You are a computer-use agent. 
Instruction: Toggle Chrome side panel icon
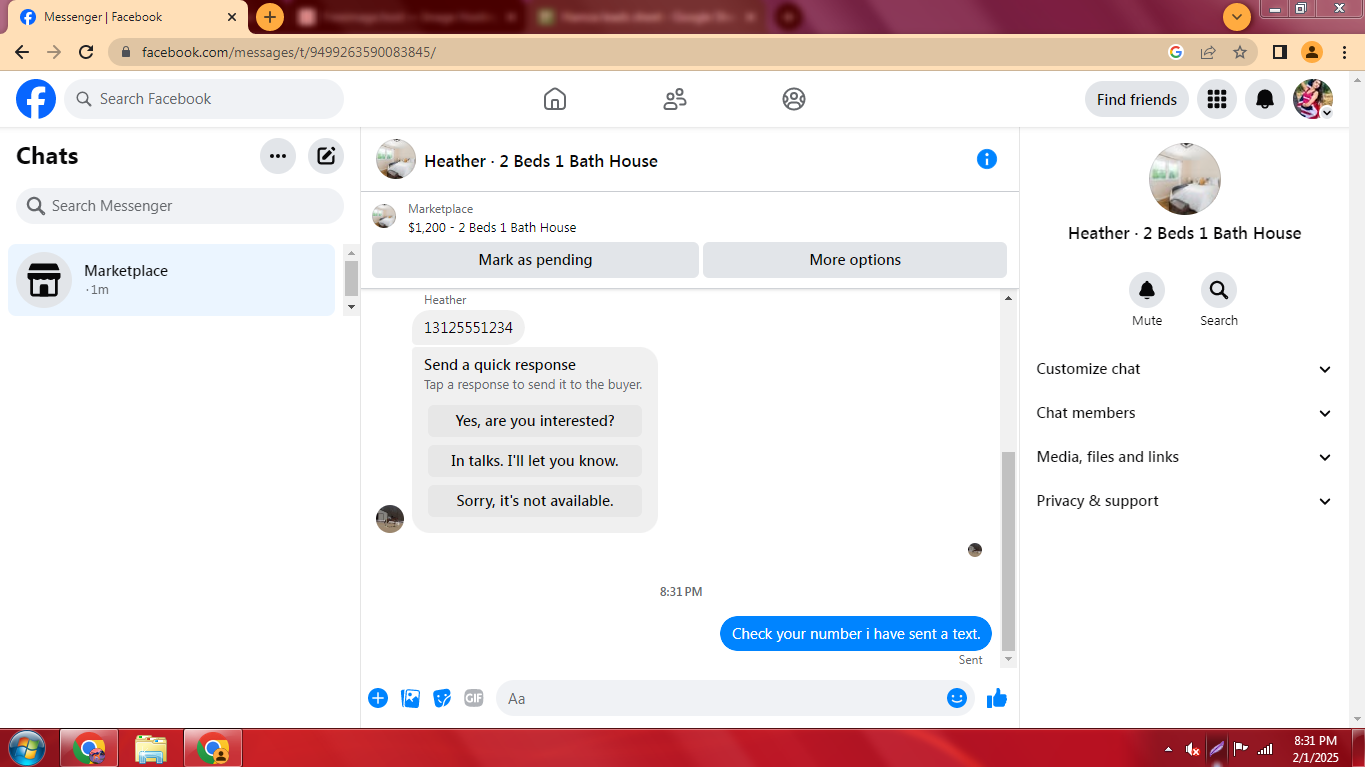coord(1279,52)
